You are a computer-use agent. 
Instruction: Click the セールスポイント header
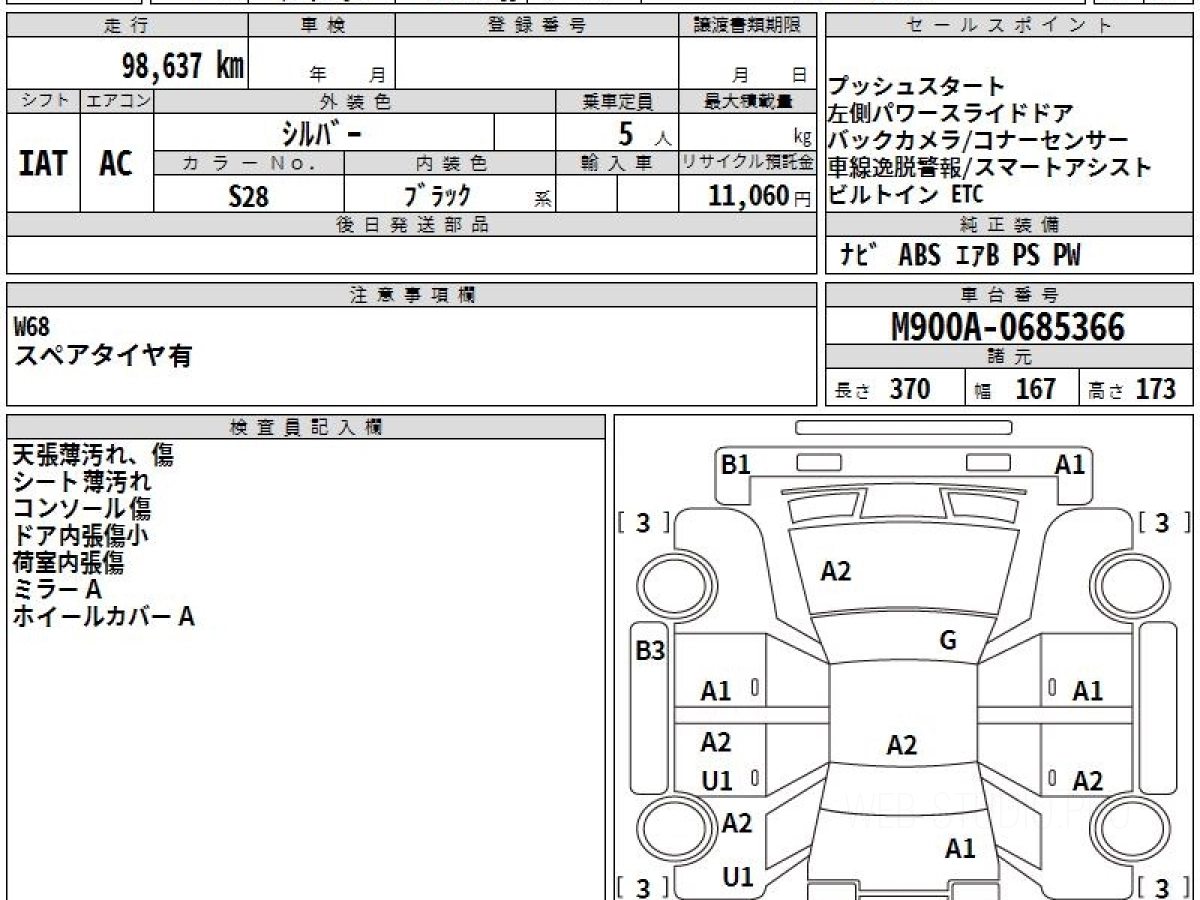[1010, 26]
